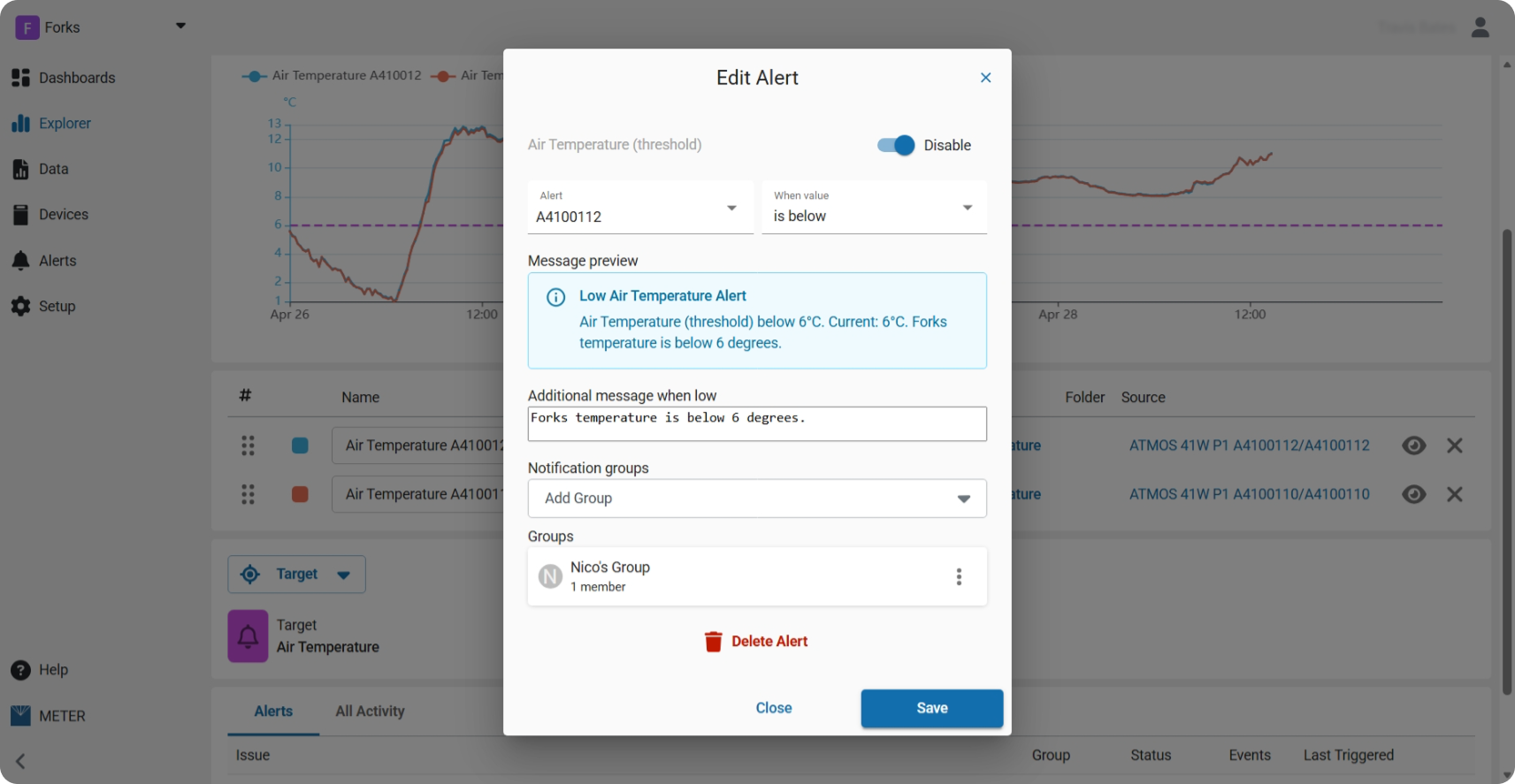Click the Help question mark icon
Screen dimensions: 1515x784
point(20,670)
